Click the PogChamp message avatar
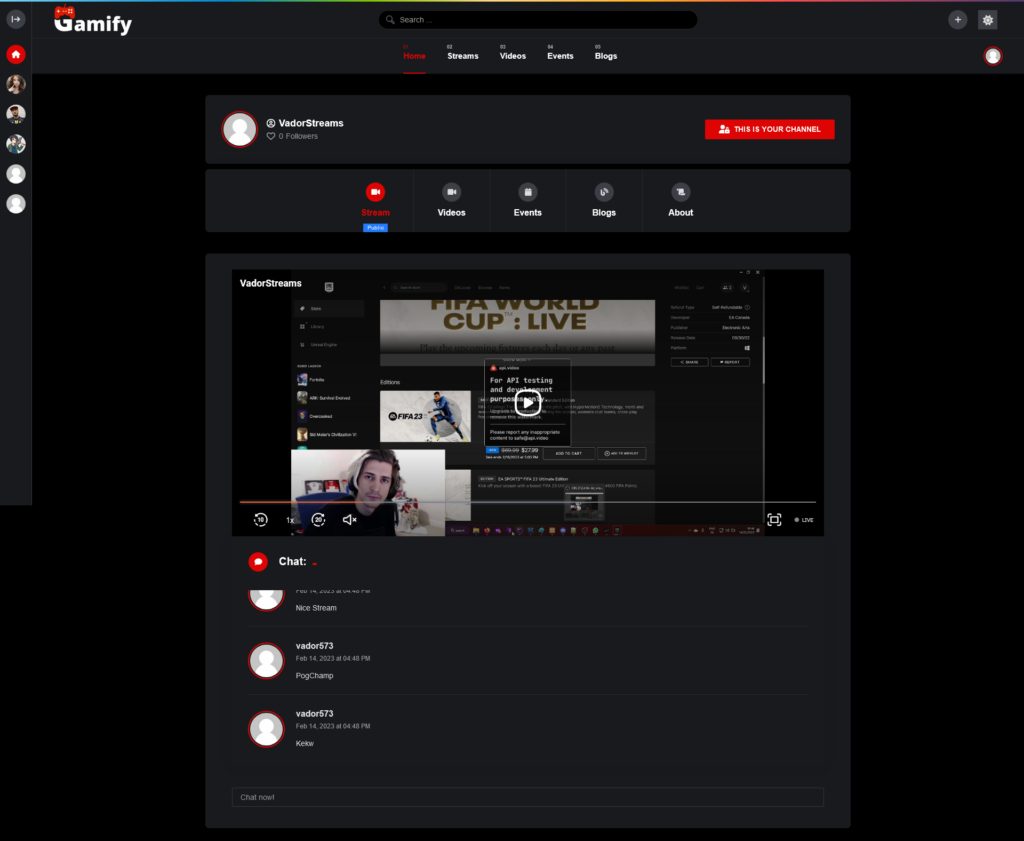The height and width of the screenshot is (841, 1024). (x=266, y=661)
